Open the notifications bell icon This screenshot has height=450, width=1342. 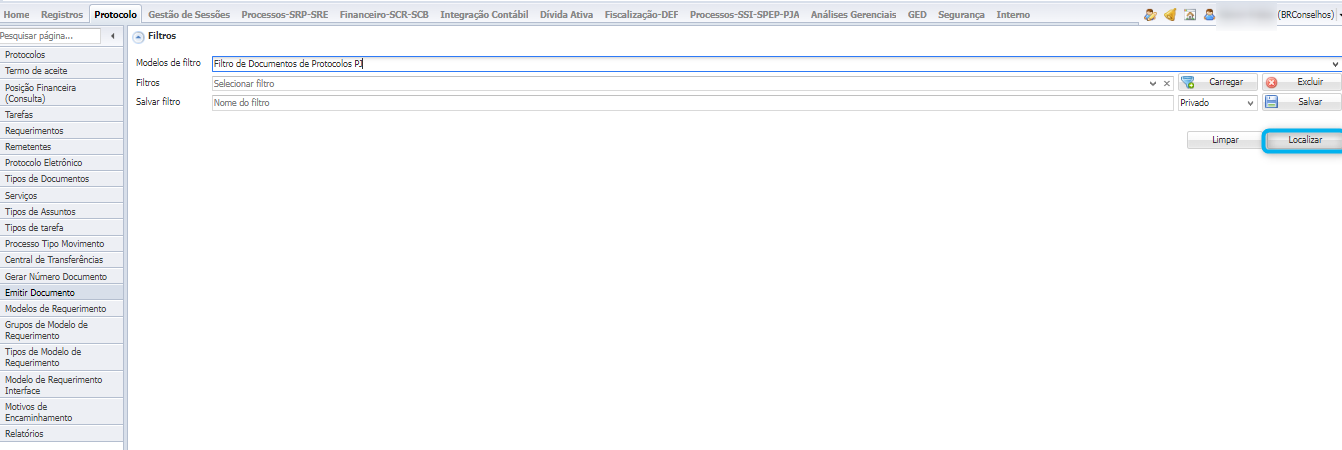pos(1169,15)
